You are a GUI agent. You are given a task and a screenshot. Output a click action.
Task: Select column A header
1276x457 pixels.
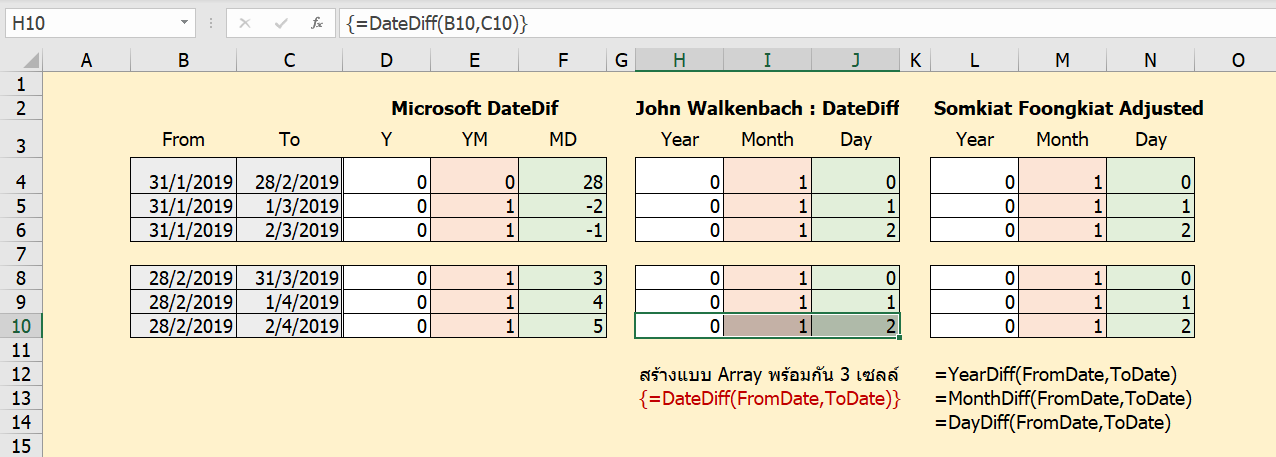point(86,61)
